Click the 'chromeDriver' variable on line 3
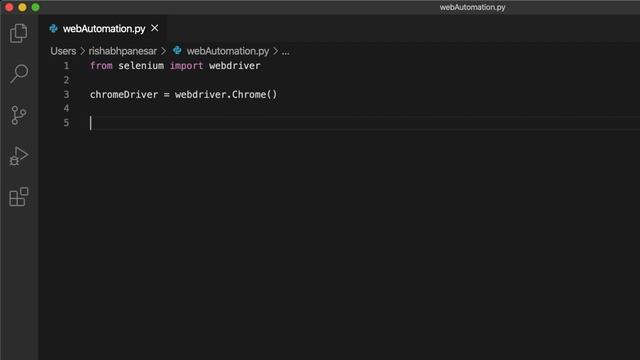Screen dimensions: 640x360 124,95
